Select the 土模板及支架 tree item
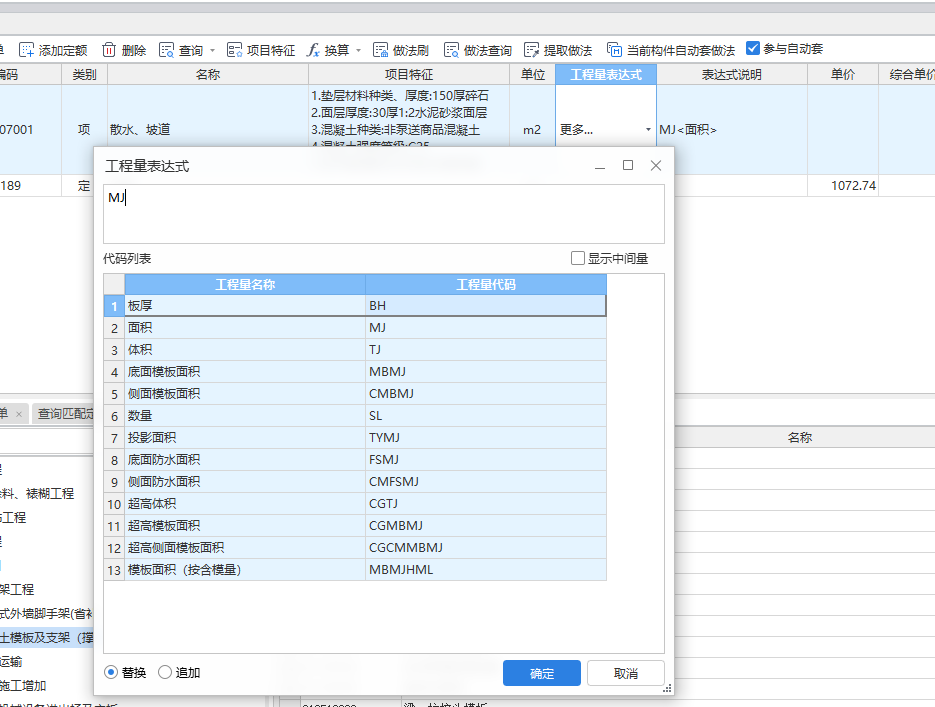The height and width of the screenshot is (707, 935). [x=47, y=638]
